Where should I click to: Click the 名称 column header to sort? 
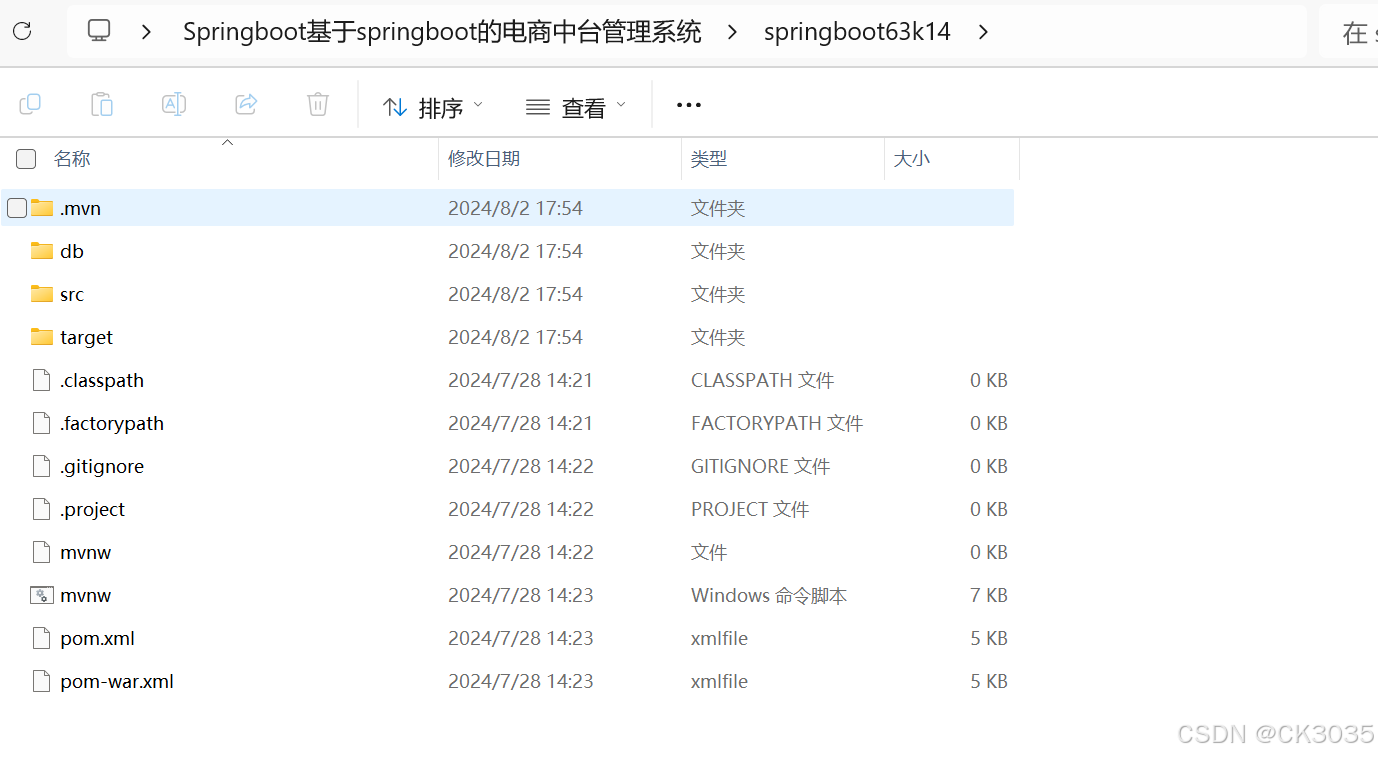[71, 158]
